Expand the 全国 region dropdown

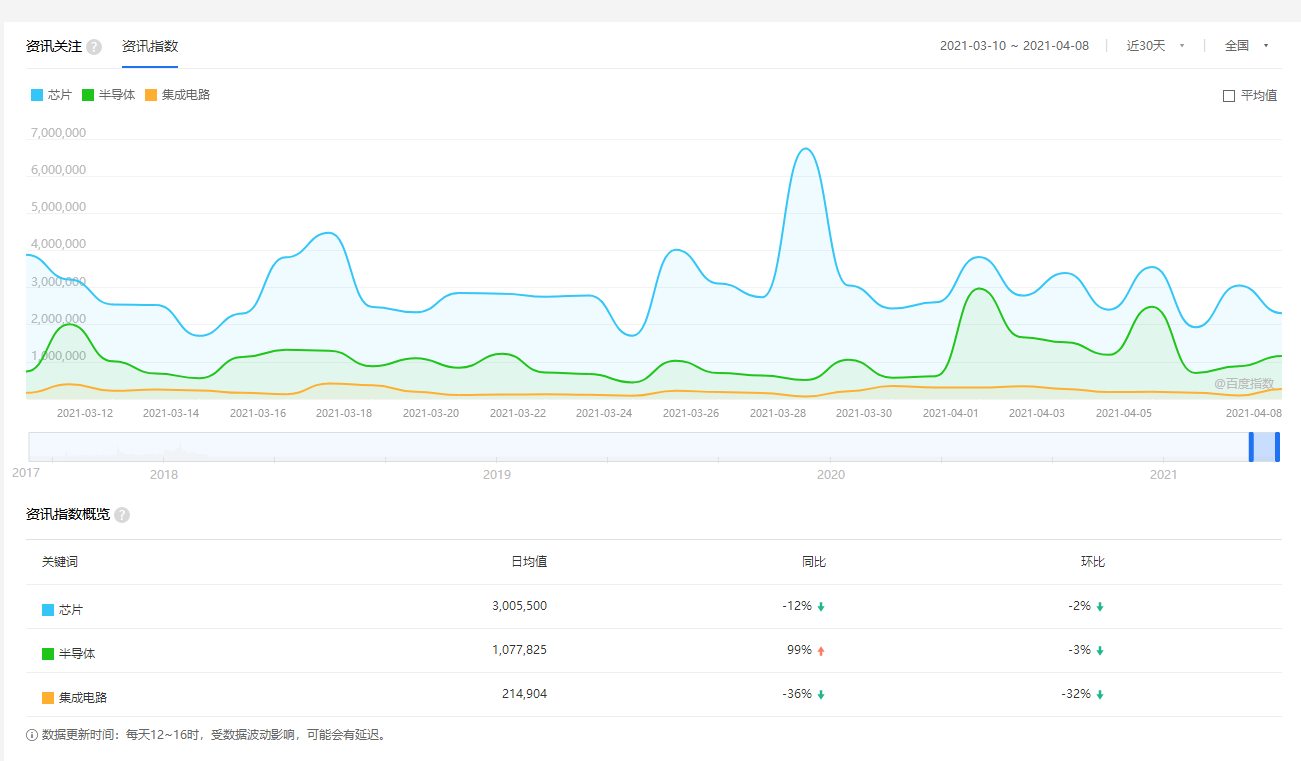point(1246,46)
